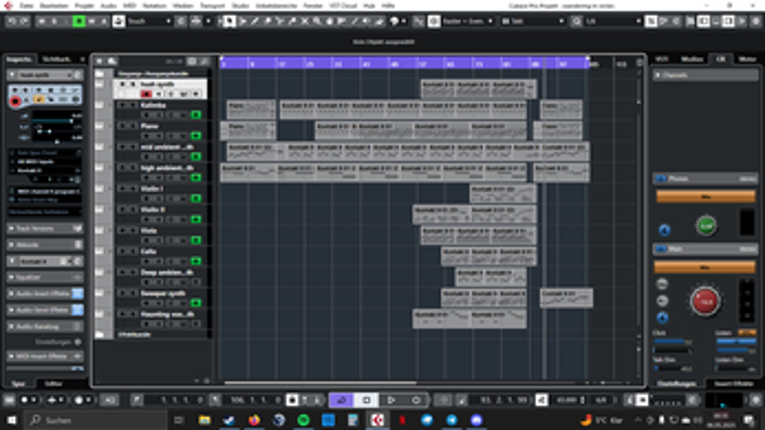
Task: Switch to the Medien tab in right zone
Action: click(692, 59)
